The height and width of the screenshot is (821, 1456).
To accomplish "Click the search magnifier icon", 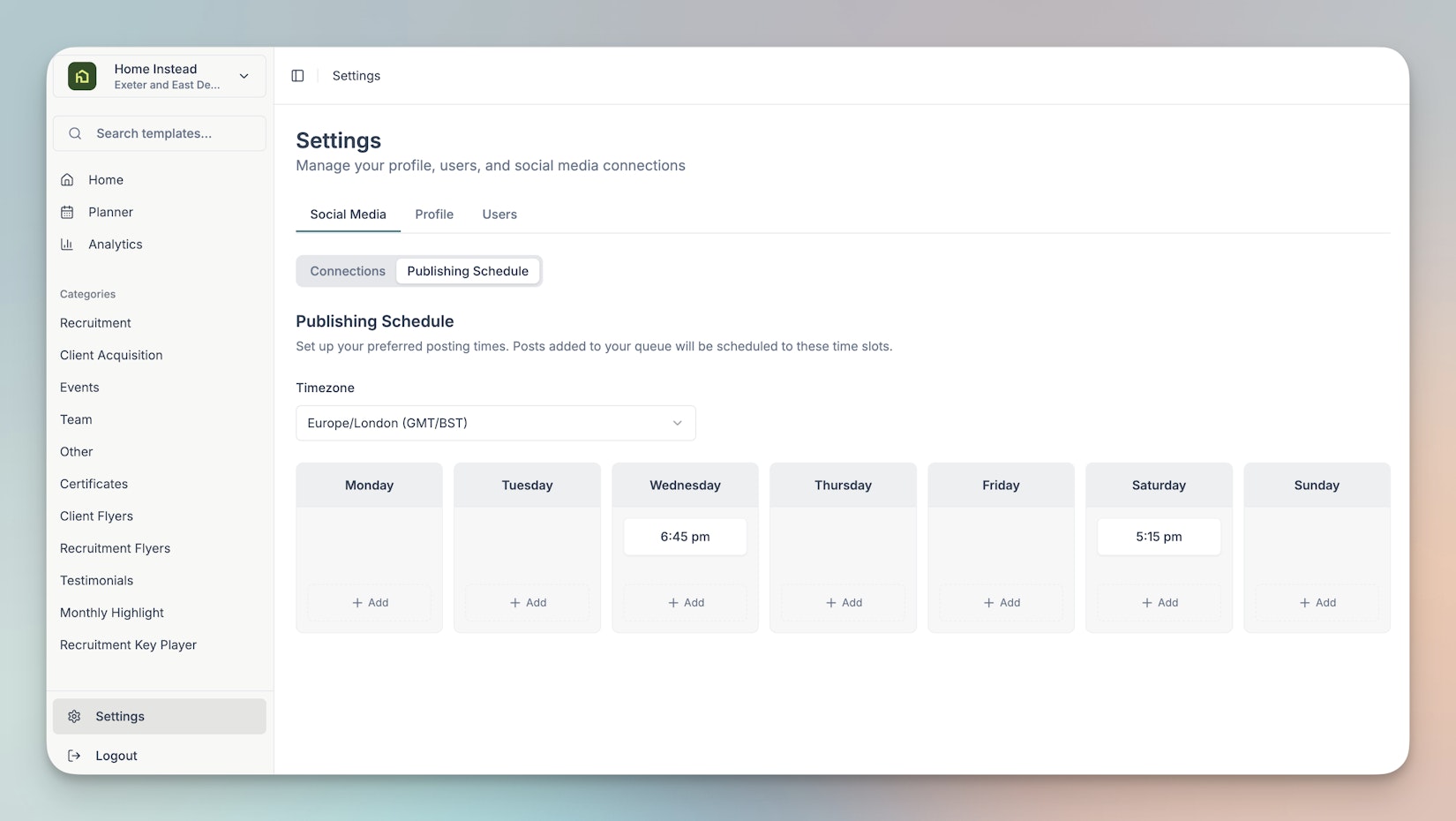I will (x=75, y=133).
